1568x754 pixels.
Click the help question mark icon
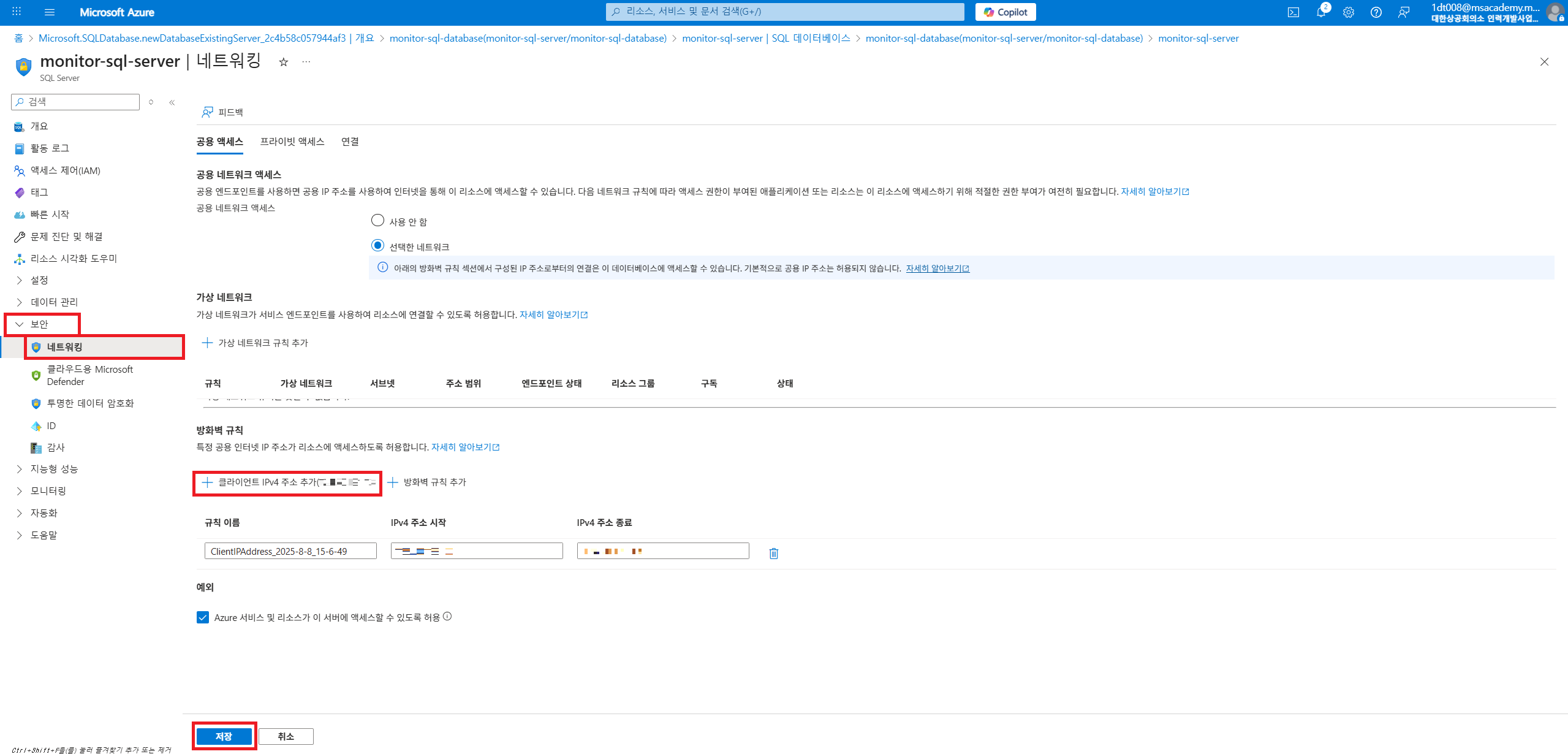1376,12
